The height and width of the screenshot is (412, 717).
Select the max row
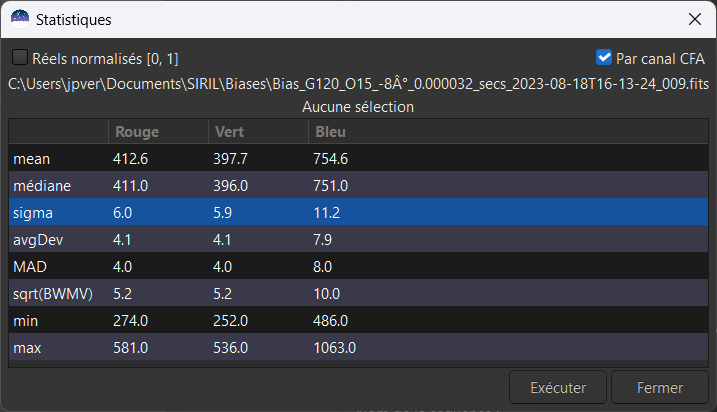click(26, 348)
